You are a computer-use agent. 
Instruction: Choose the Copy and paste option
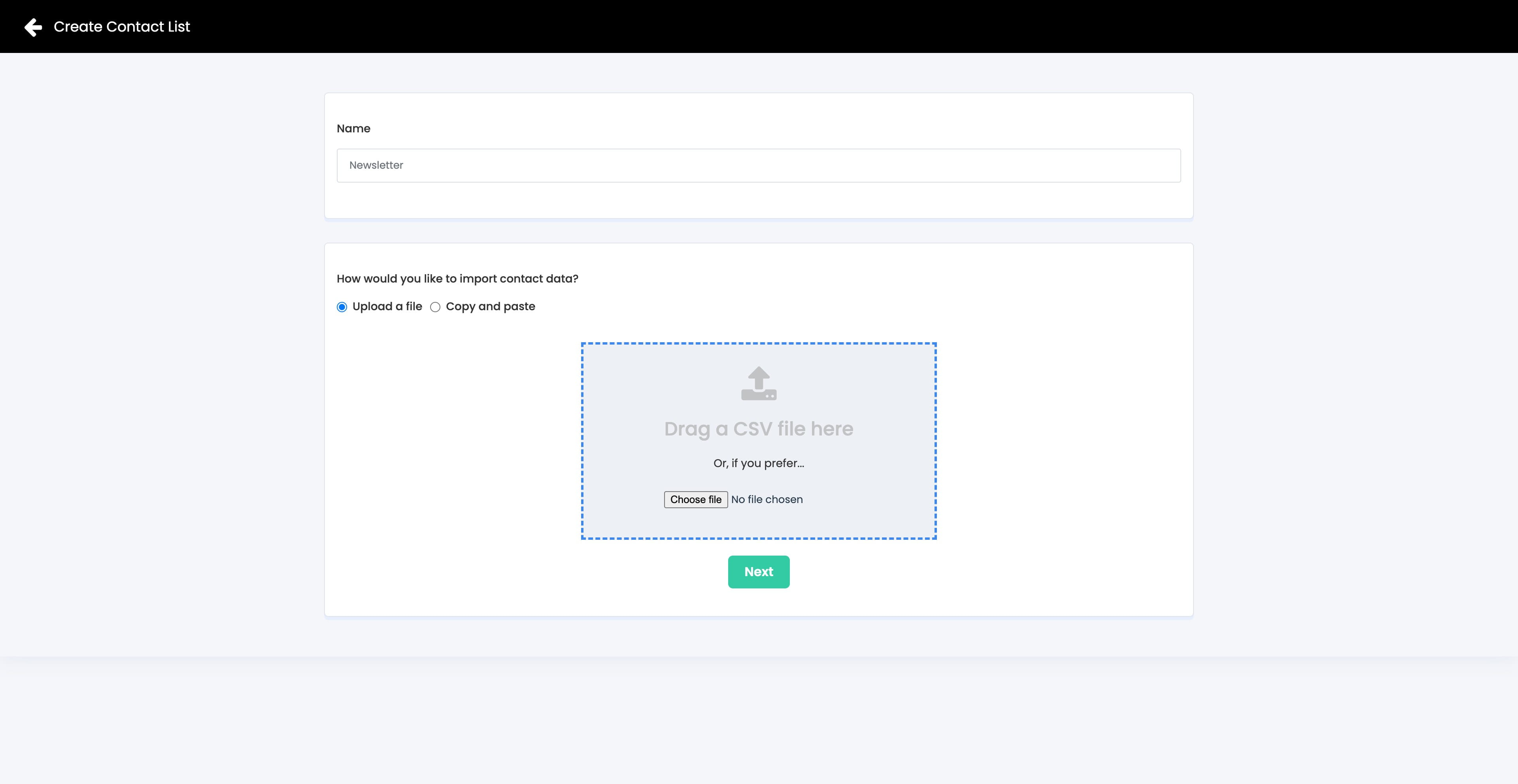pyautogui.click(x=436, y=307)
